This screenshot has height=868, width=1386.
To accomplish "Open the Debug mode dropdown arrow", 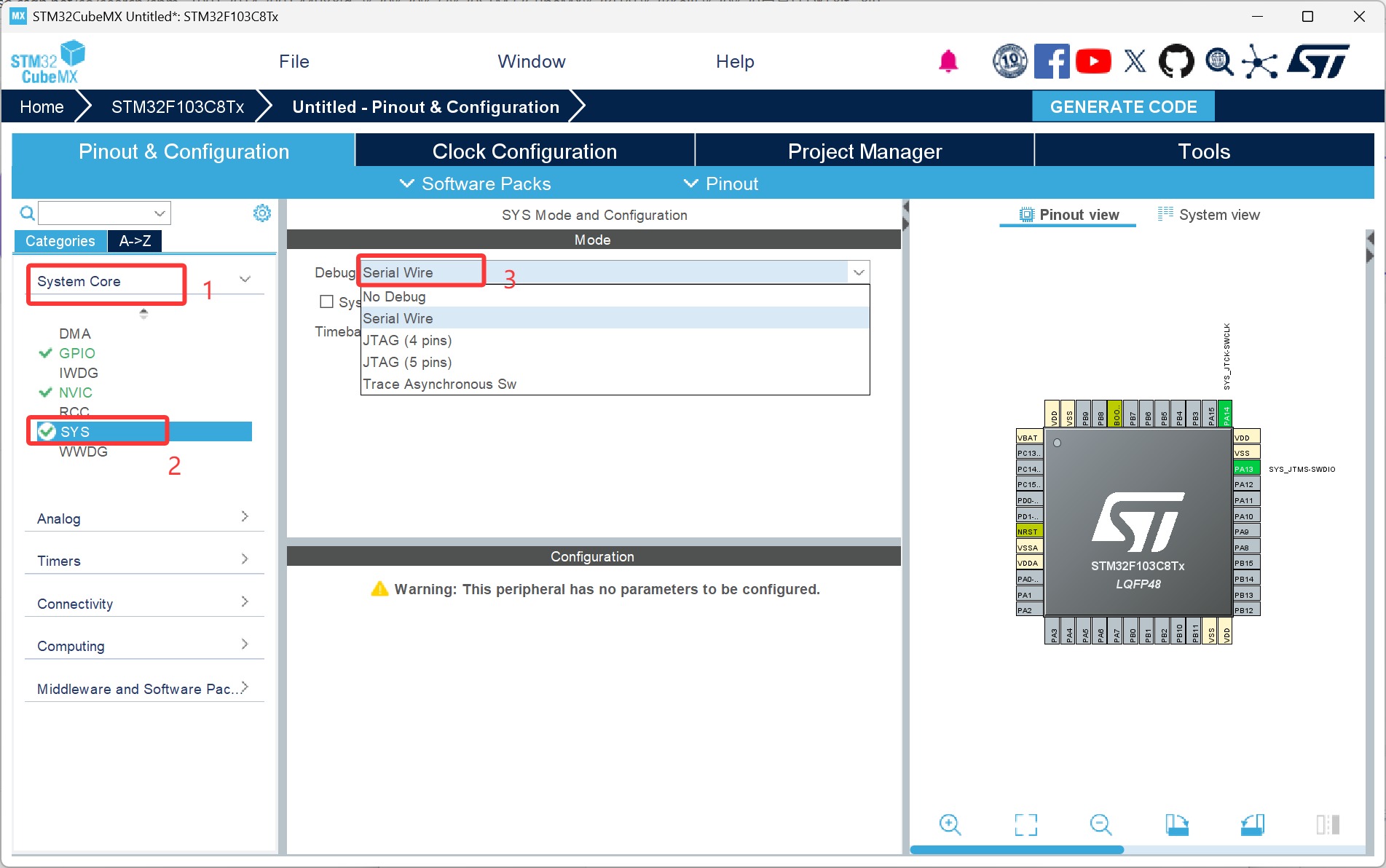I will (x=859, y=272).
